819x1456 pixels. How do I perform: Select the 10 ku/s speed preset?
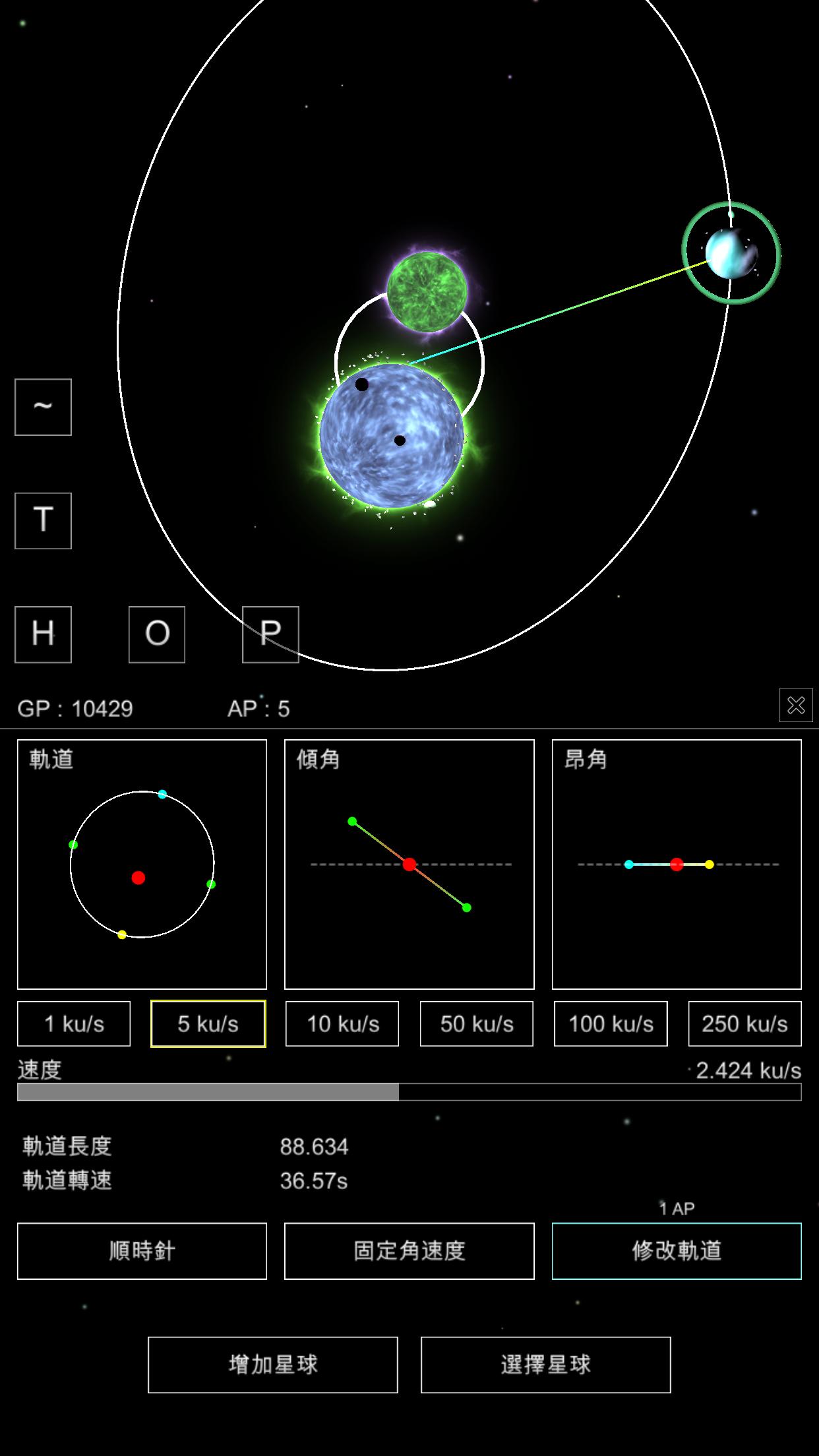342,1023
